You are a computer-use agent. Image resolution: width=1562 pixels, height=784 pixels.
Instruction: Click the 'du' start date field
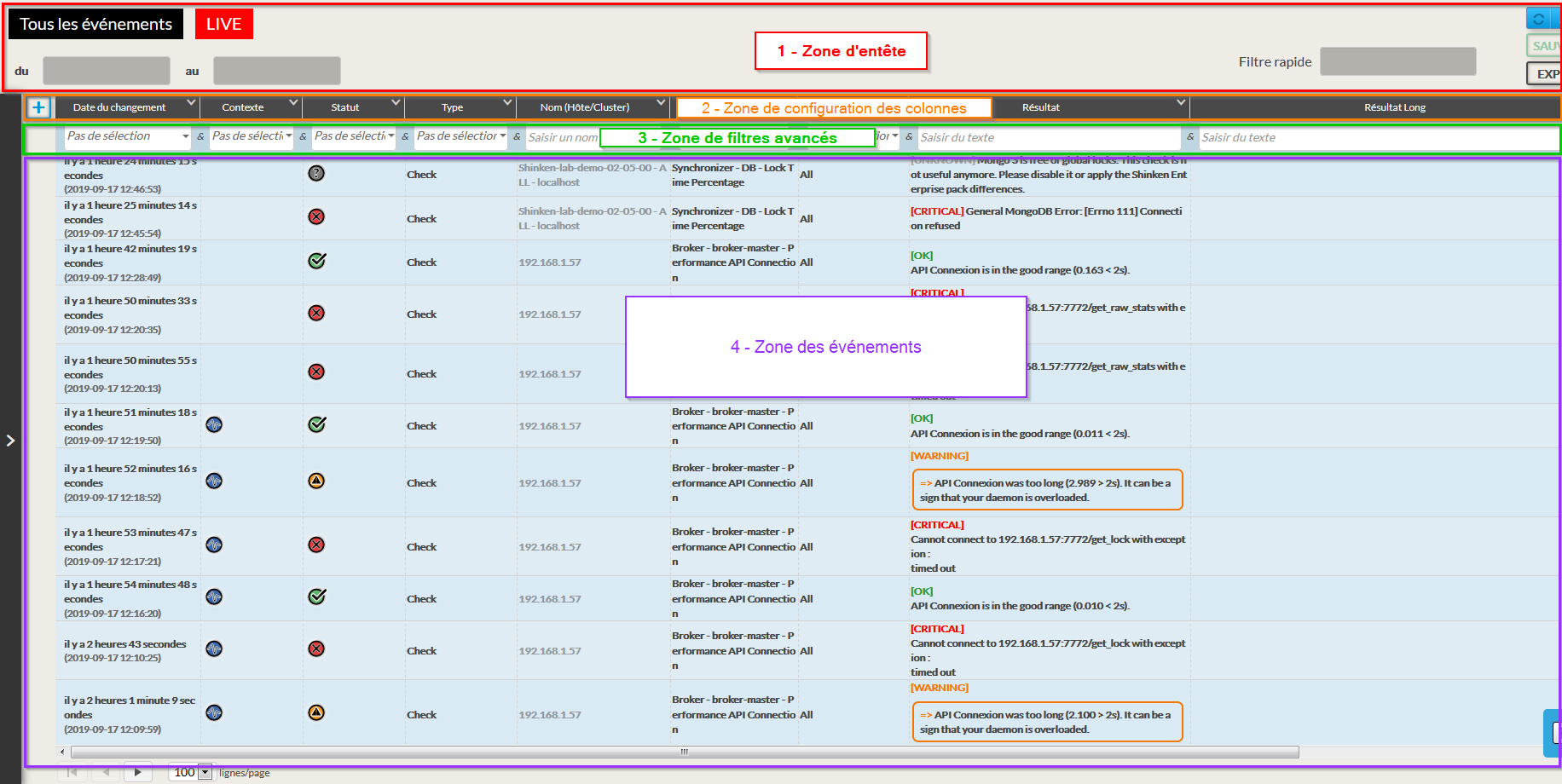[107, 71]
